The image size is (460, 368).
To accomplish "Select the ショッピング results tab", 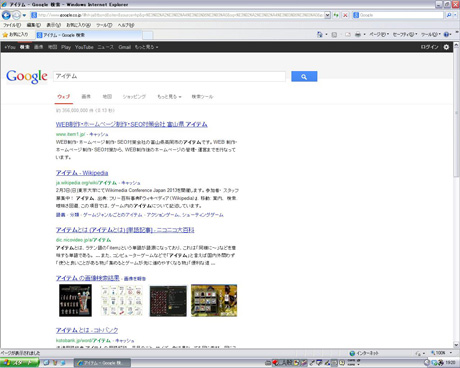I will click(134, 97).
